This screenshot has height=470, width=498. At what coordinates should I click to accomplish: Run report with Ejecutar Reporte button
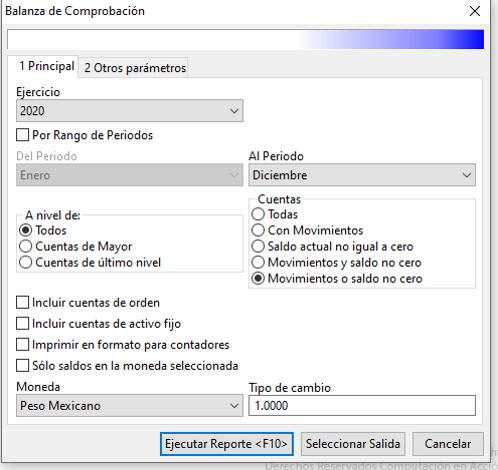pyautogui.click(x=227, y=444)
